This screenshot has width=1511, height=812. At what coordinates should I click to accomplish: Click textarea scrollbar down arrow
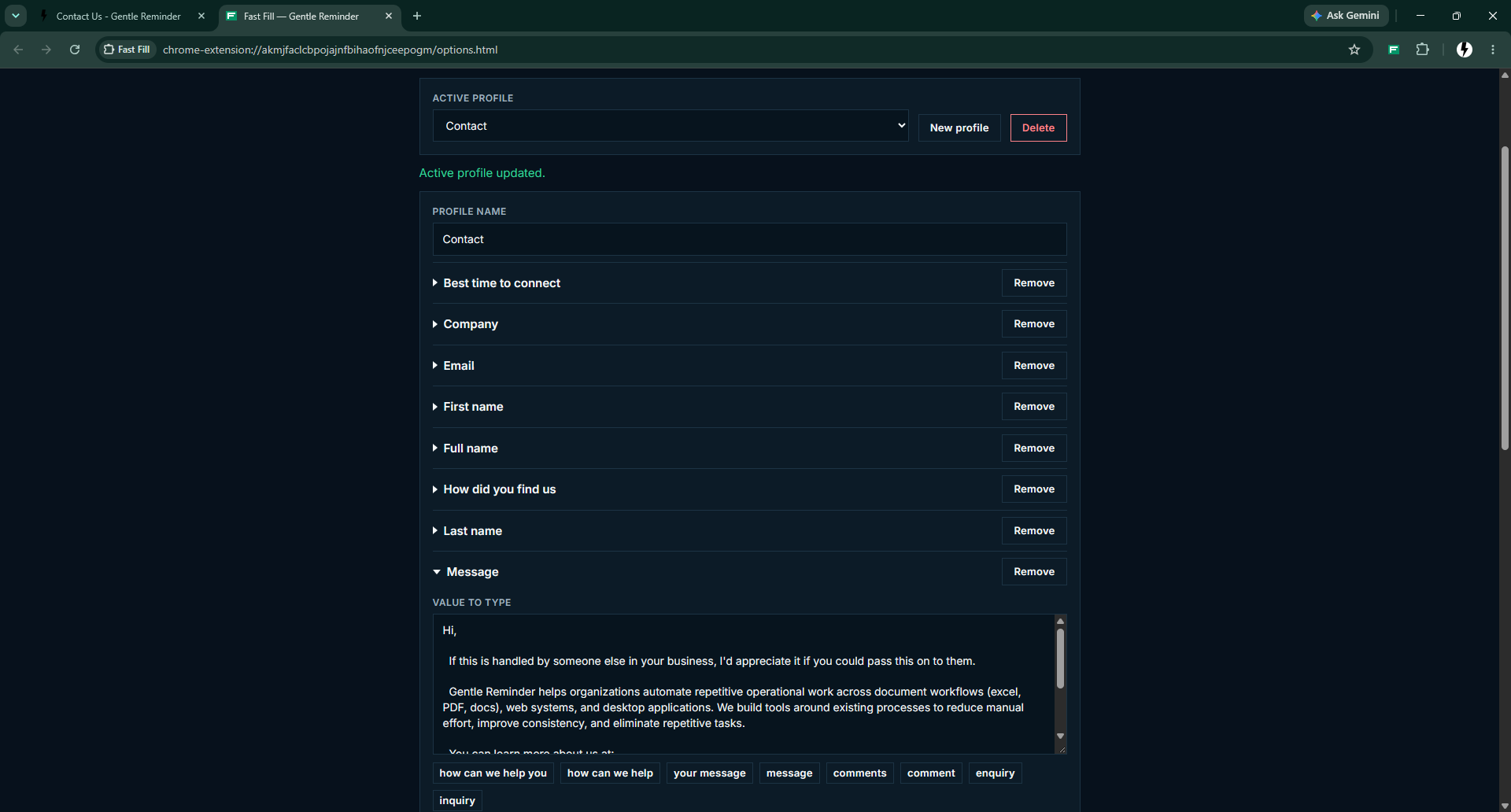click(1061, 736)
